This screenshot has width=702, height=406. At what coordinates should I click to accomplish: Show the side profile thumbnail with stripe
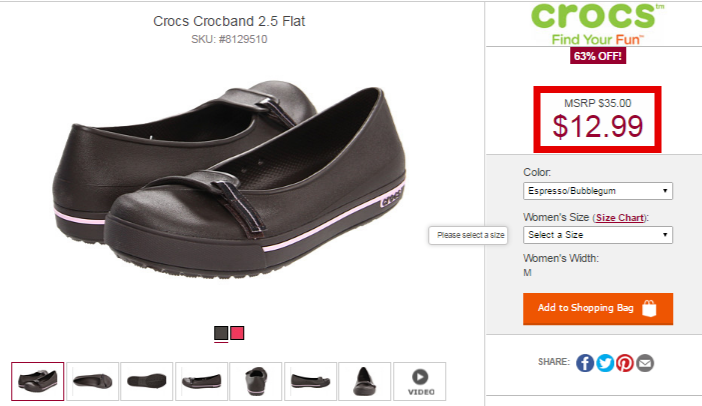pyautogui.click(x=201, y=381)
